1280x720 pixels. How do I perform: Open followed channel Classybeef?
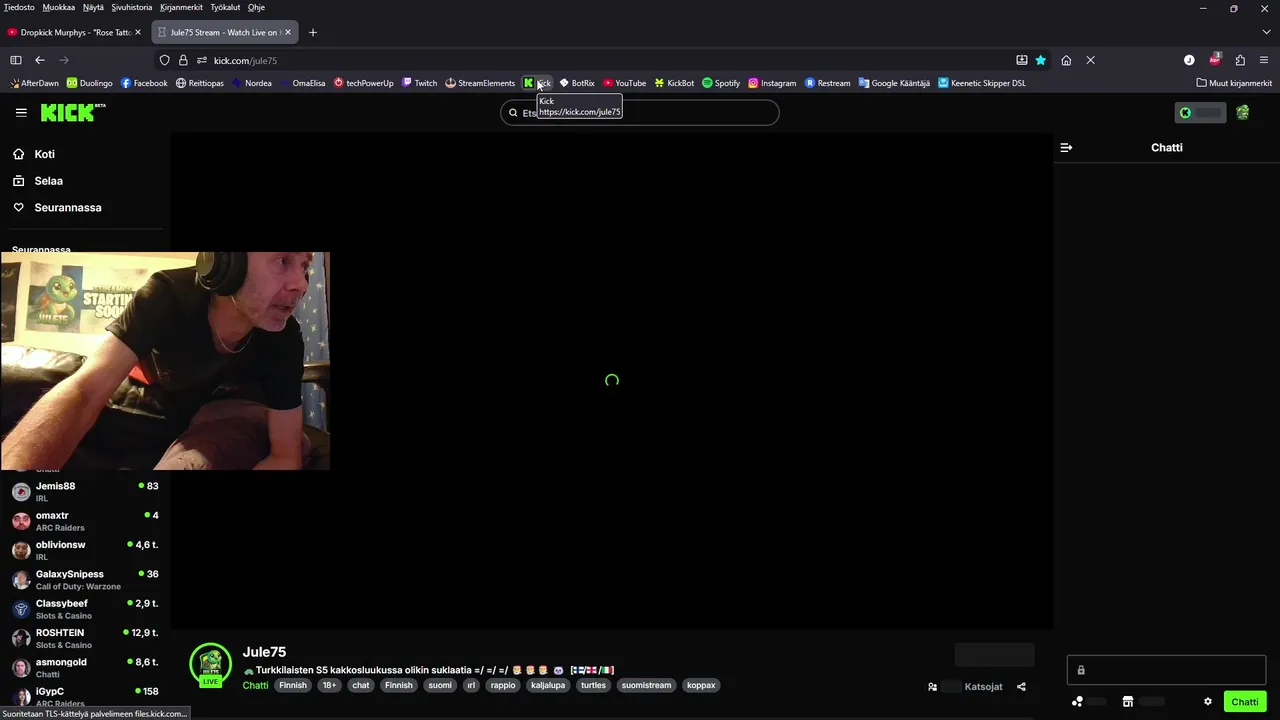(85, 609)
